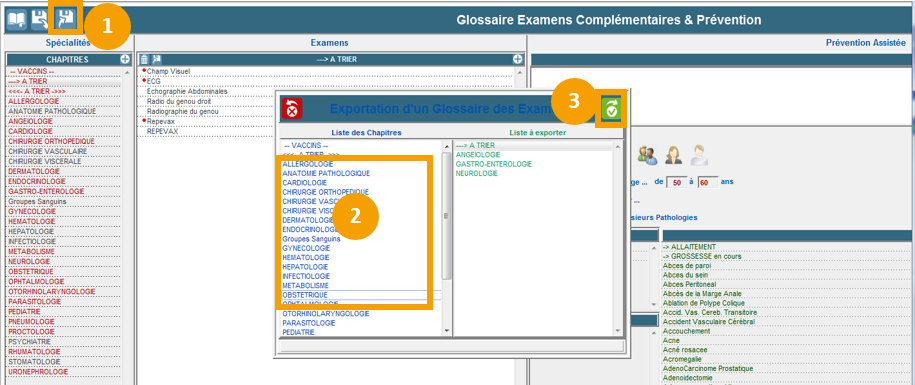
Task: Click the import glossary floppy icon
Action: (40, 19)
